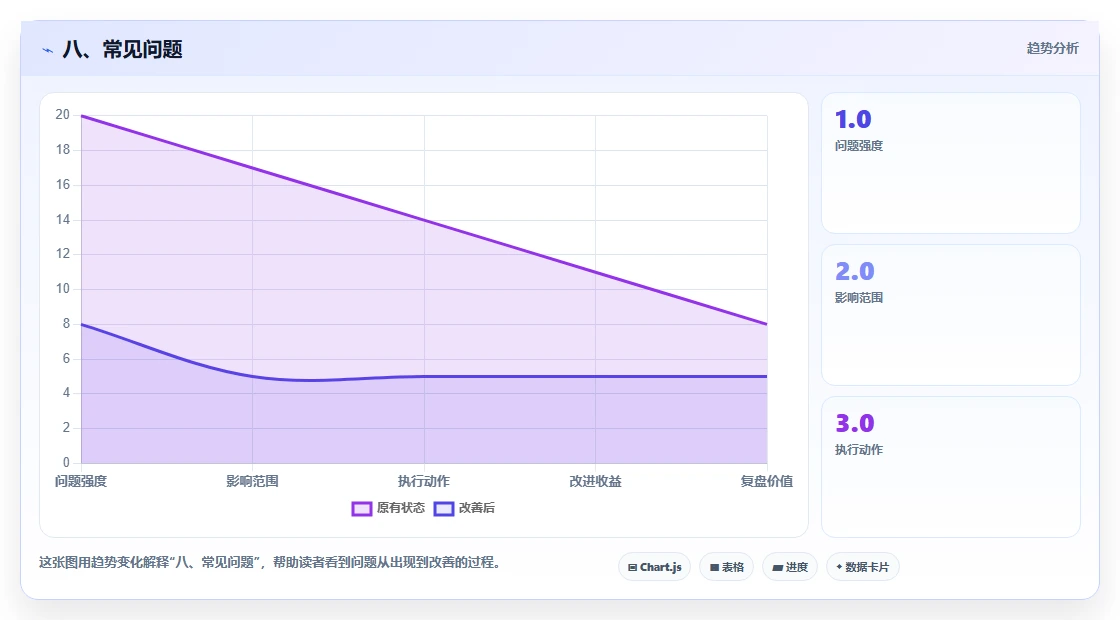
Task: Click the Chart.js tag icon
Action: click(632, 568)
